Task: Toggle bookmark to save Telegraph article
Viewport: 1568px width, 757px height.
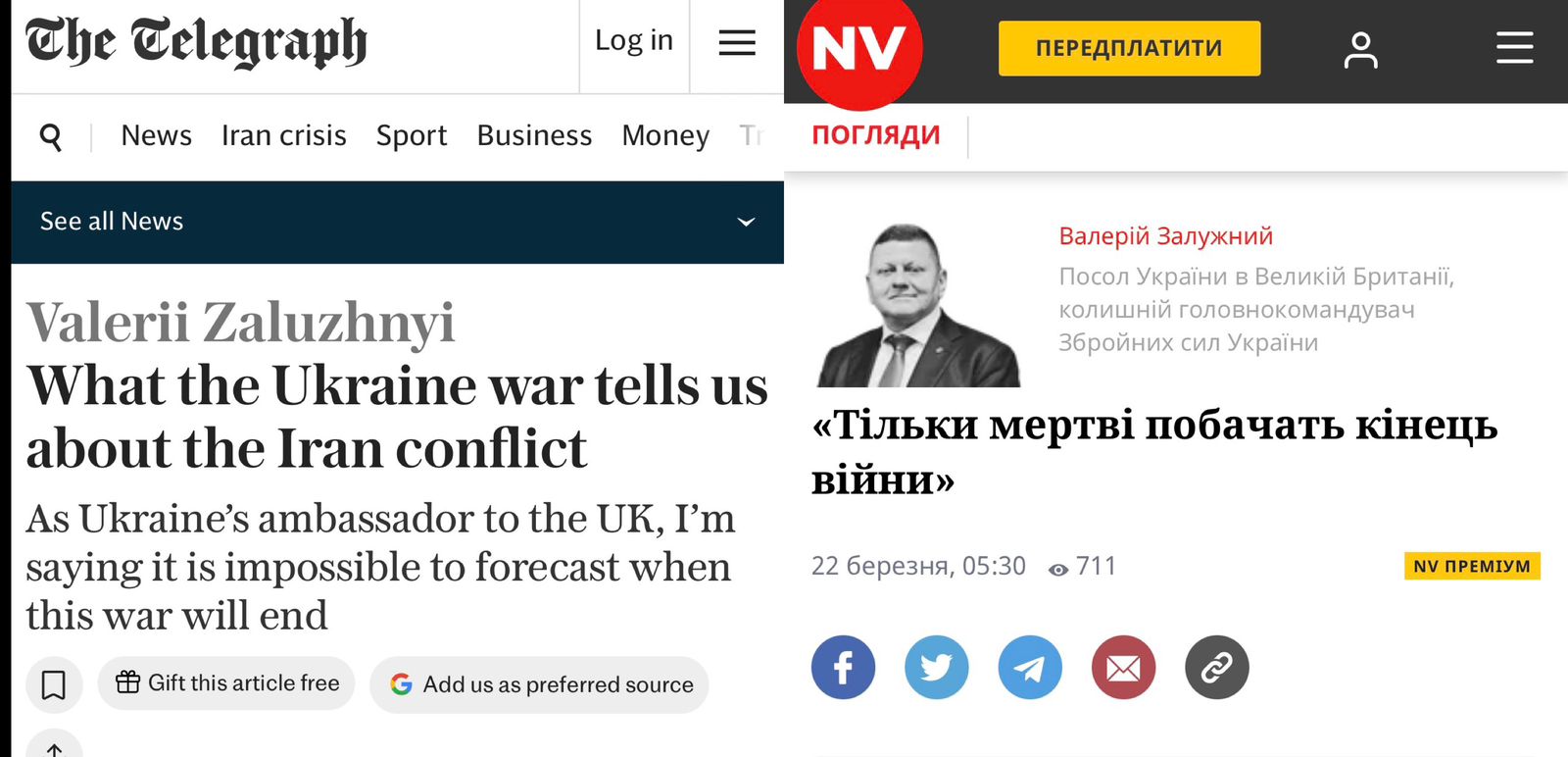Action: point(54,684)
